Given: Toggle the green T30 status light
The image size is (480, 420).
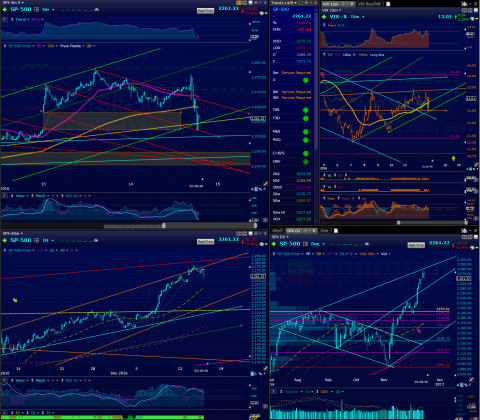Looking at the screenshot, I should 306,118.
